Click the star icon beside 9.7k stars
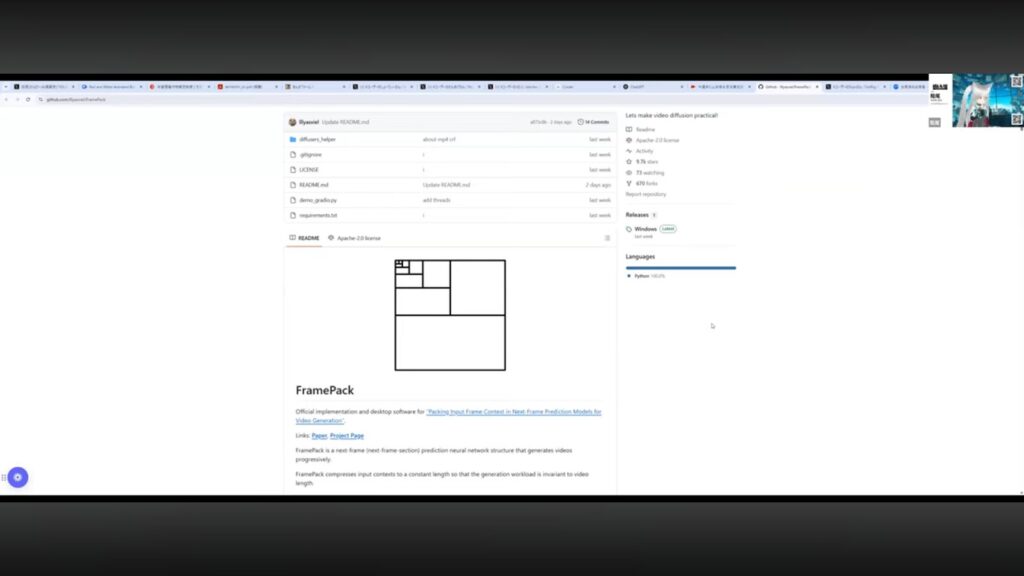Screen dimensions: 1024x576 point(629,162)
